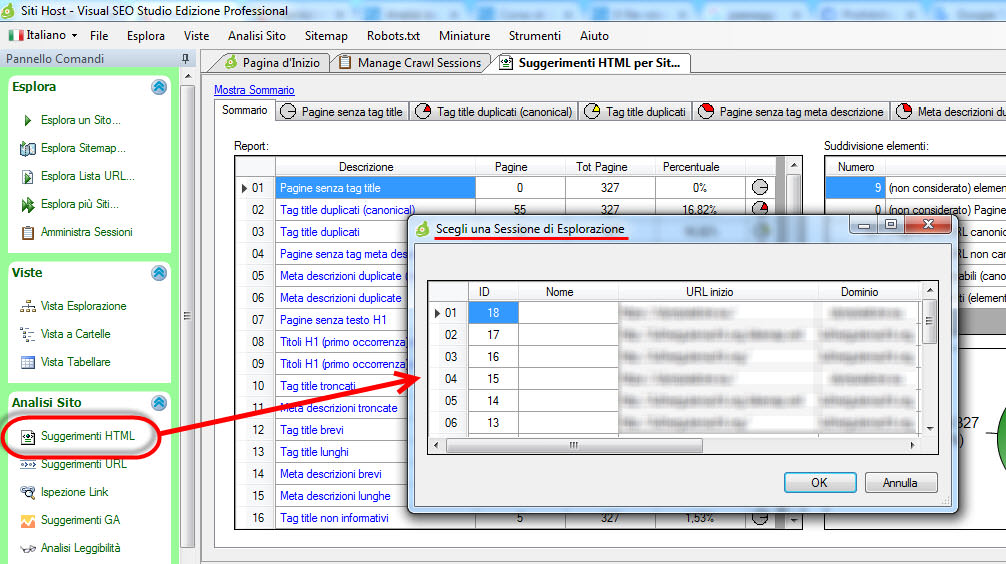Click the Esplora Sitemap icon
Image resolution: width=1006 pixels, height=564 pixels.
pyautogui.click(x=28, y=148)
